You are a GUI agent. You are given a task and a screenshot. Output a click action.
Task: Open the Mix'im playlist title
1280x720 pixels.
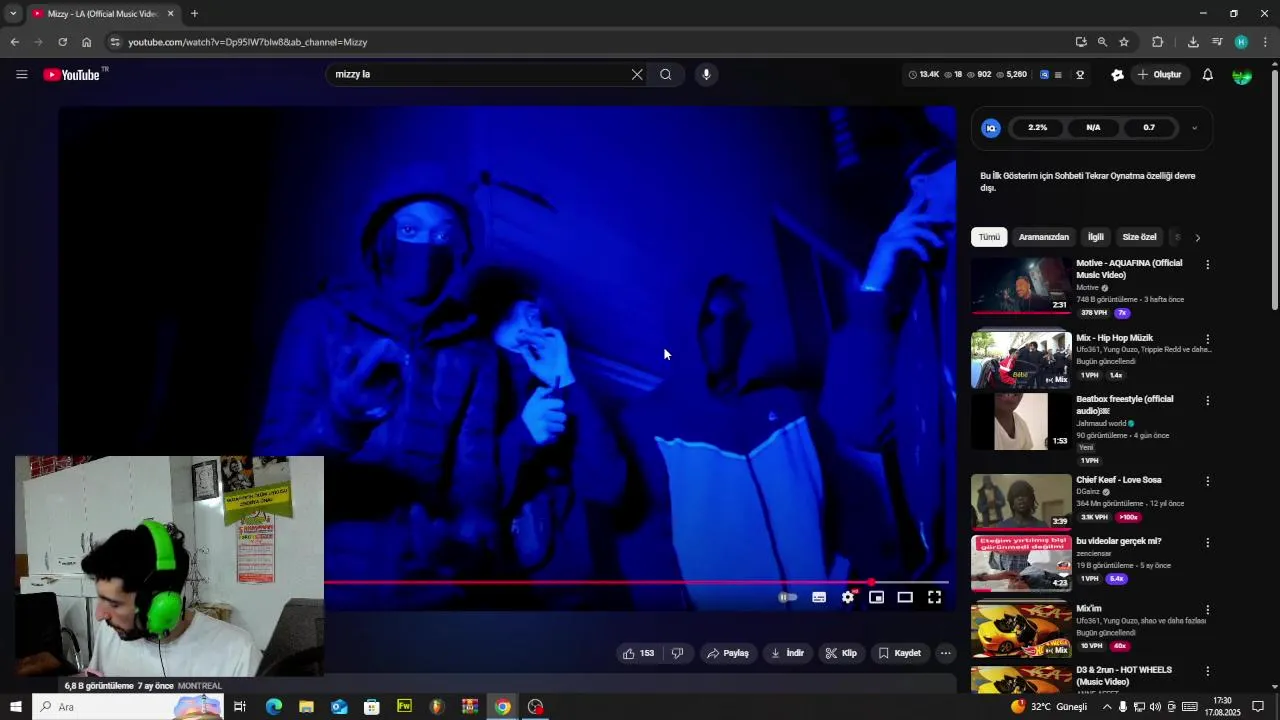[1089, 608]
